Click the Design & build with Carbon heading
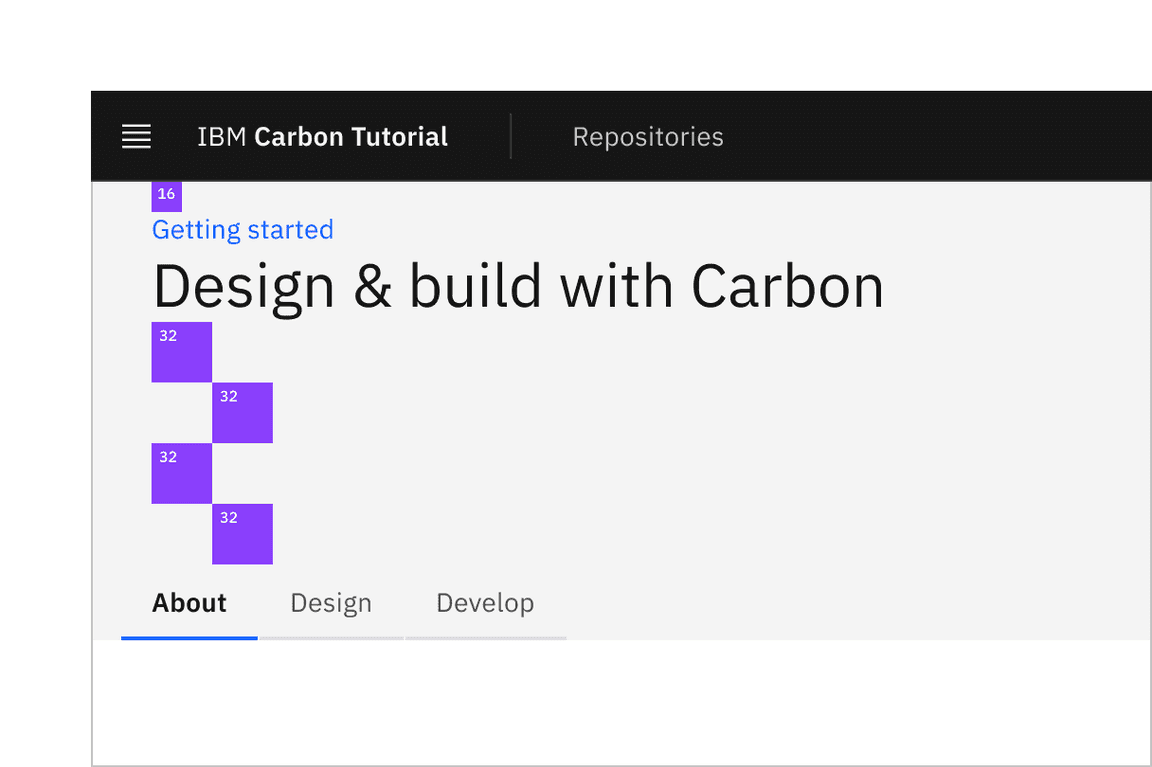Screen dimensions: 1152x767 point(517,286)
